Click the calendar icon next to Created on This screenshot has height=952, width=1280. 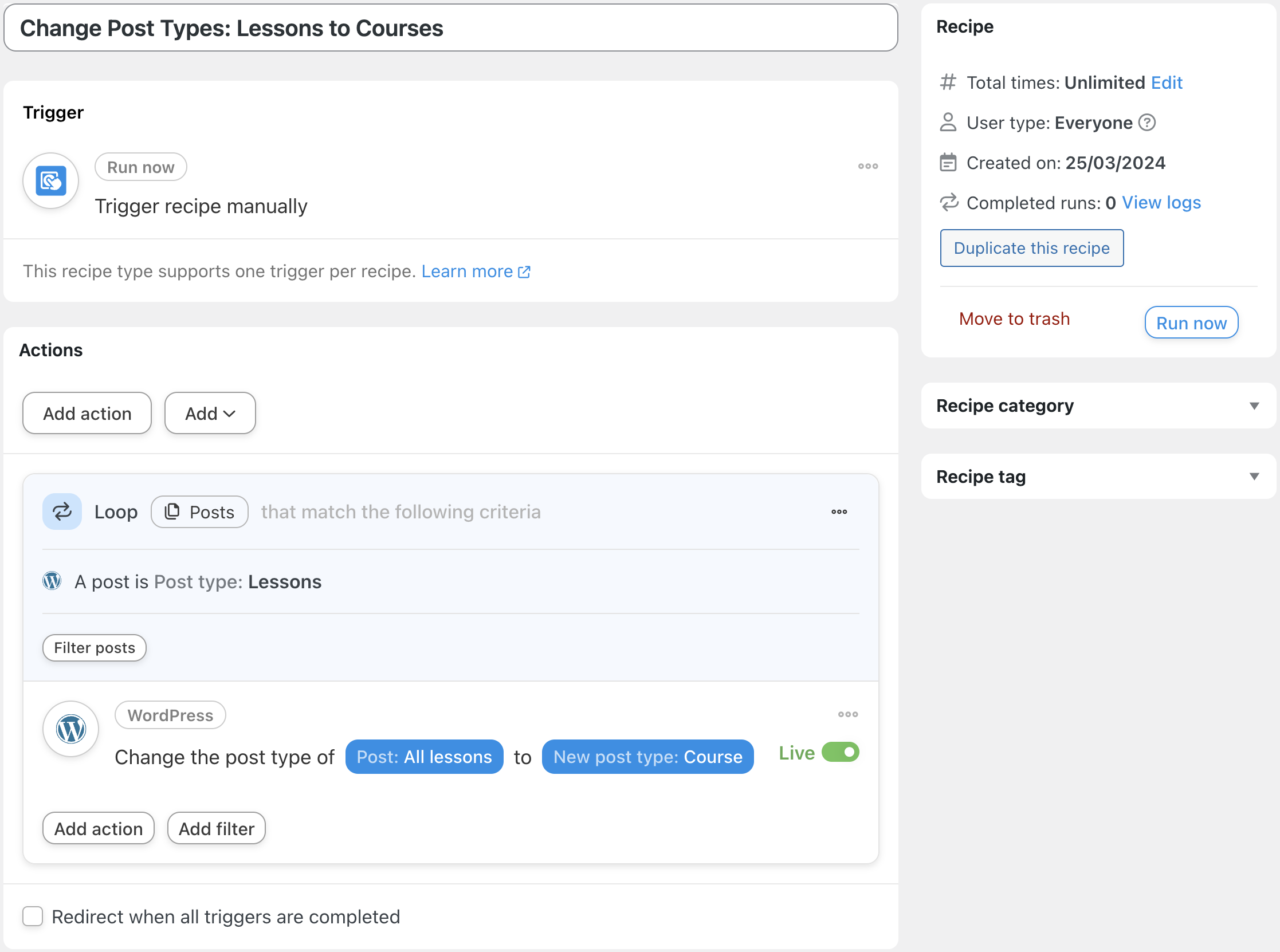(948, 163)
